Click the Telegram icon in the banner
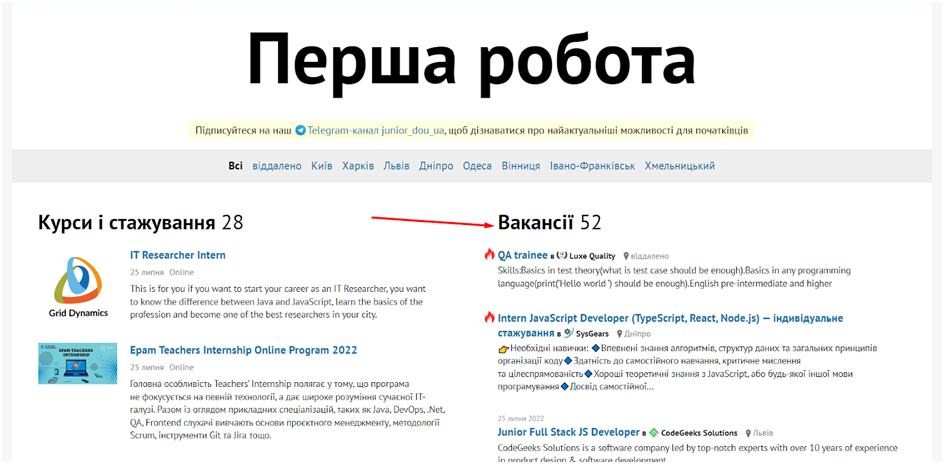Viewport: 944px width, 464px height. pos(300,131)
